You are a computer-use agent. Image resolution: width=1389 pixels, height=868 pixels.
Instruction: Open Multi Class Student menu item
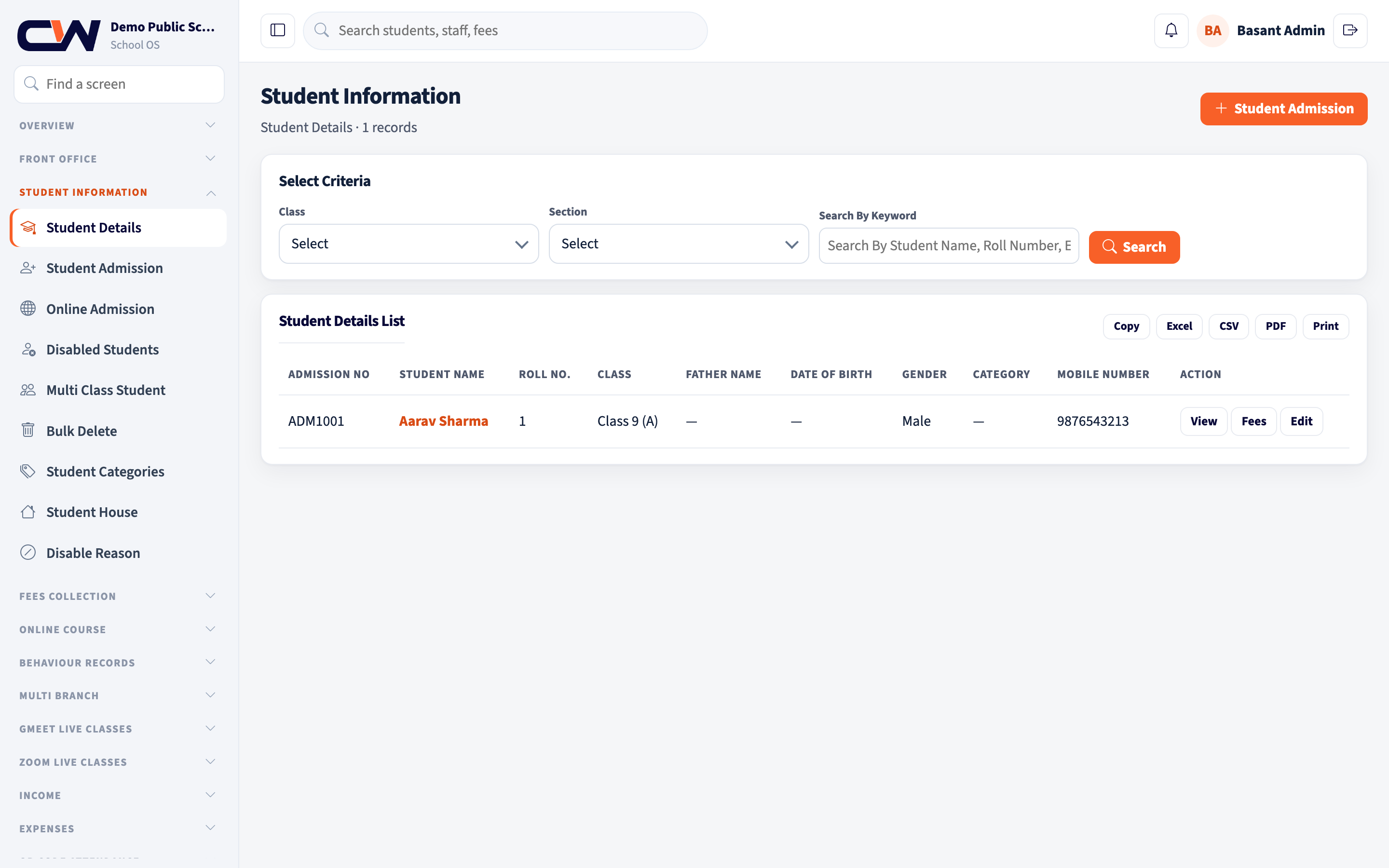click(119, 391)
